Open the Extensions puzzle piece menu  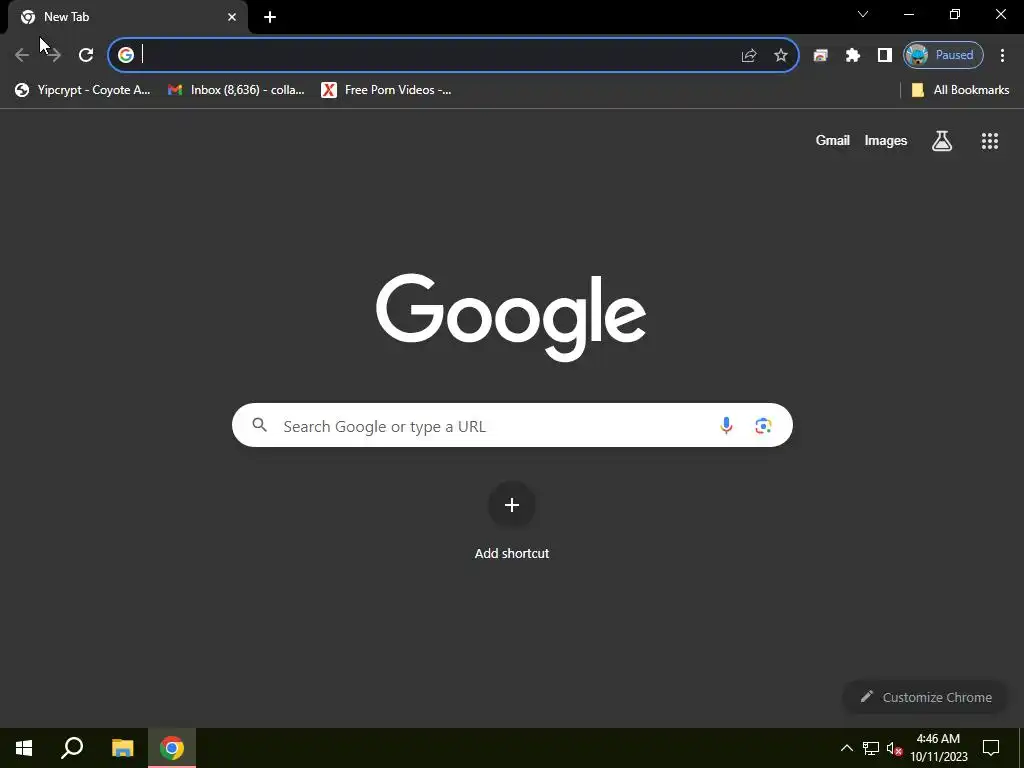(x=852, y=56)
